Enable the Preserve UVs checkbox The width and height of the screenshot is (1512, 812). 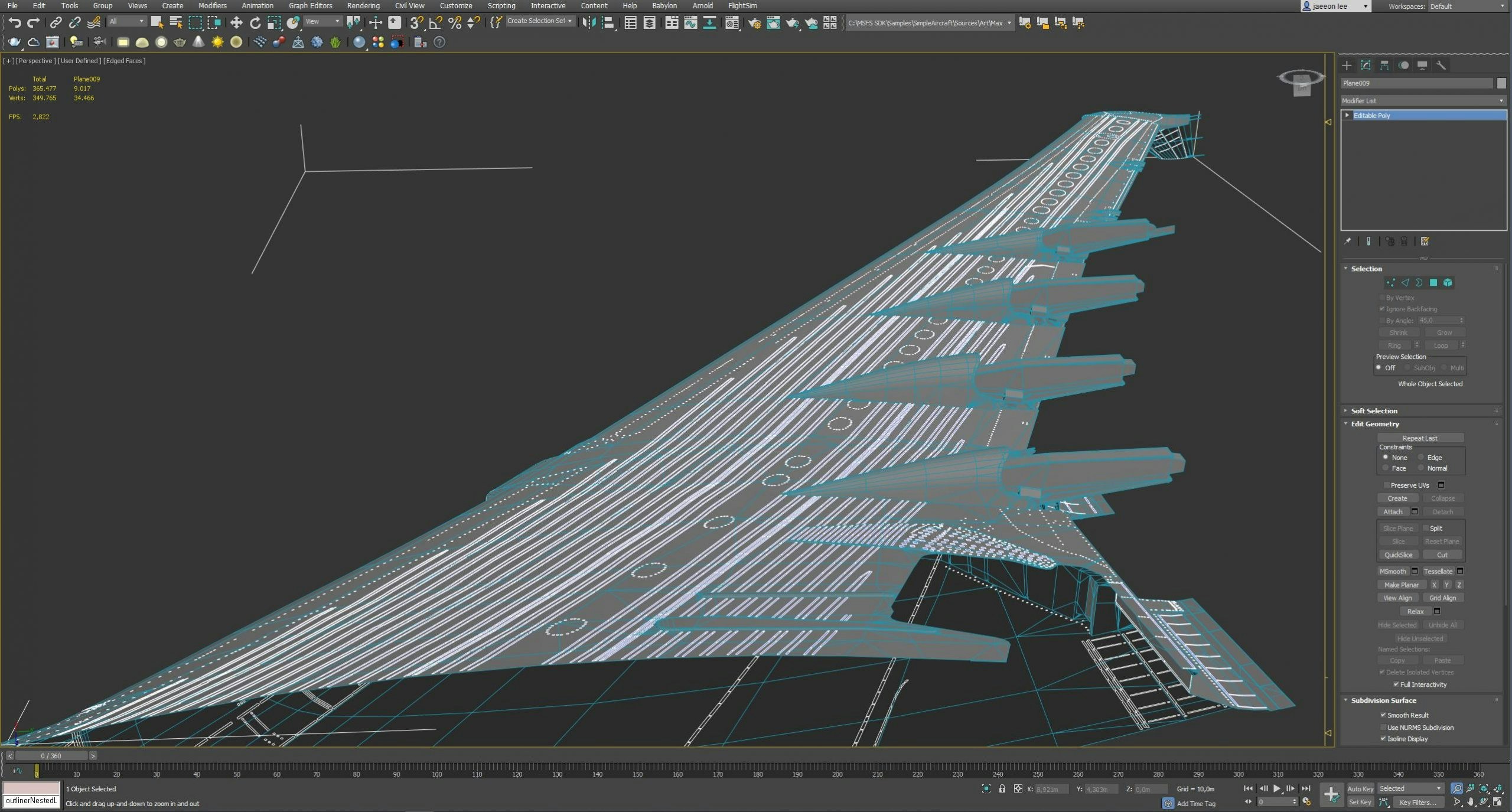[1387, 485]
